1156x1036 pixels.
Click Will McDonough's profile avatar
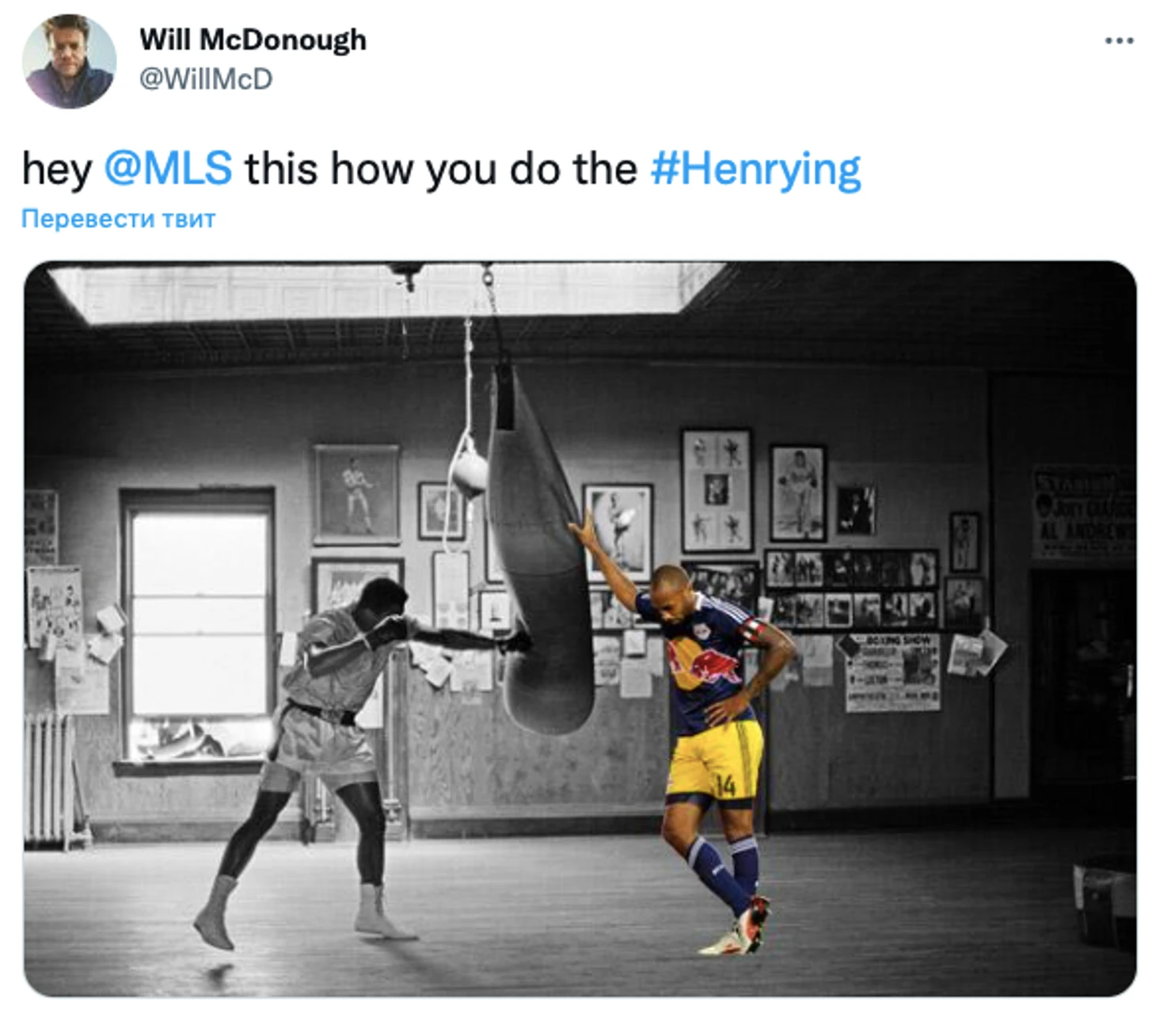(69, 61)
